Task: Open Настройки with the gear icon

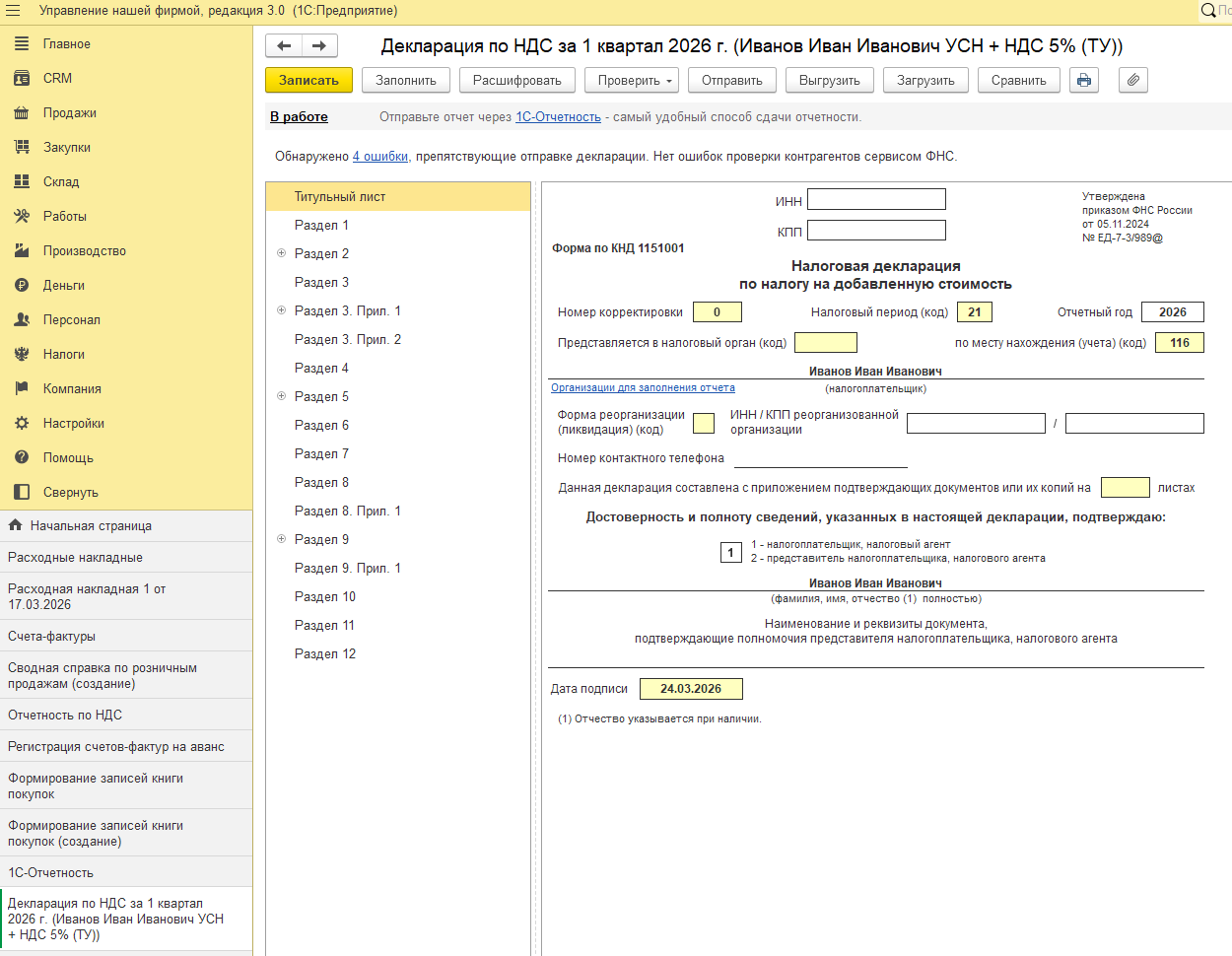Action: point(22,423)
